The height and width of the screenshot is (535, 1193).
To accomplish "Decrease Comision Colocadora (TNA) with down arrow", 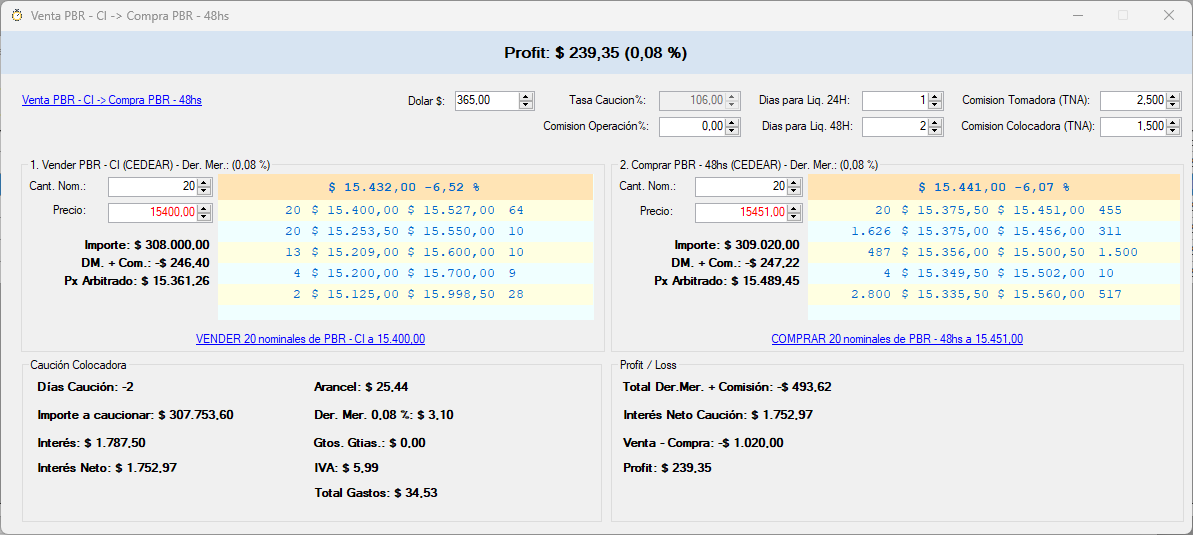I will coord(1174,132).
